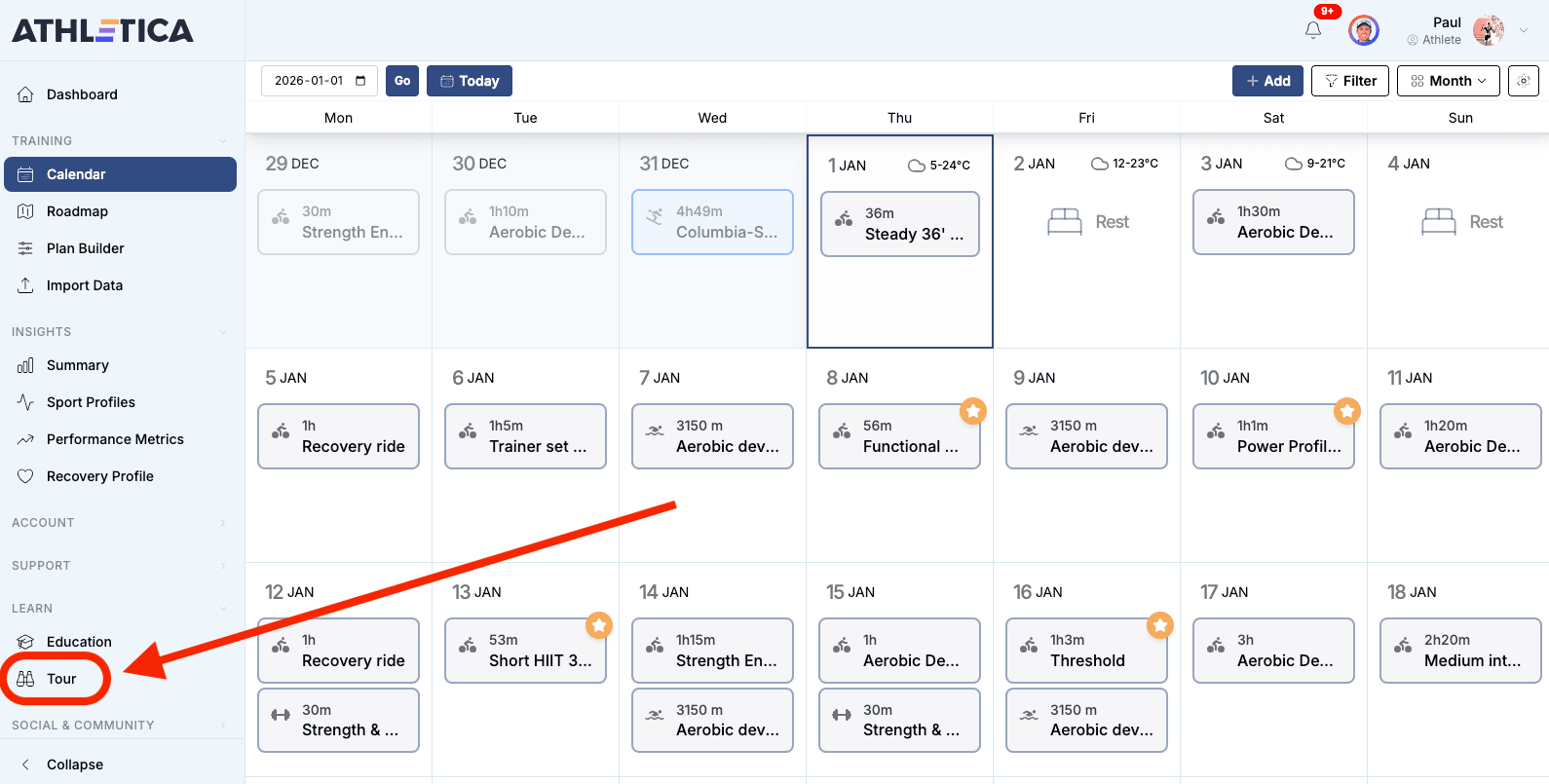The width and height of the screenshot is (1549, 784).
Task: Open the notifications bell
Action: (x=1313, y=30)
